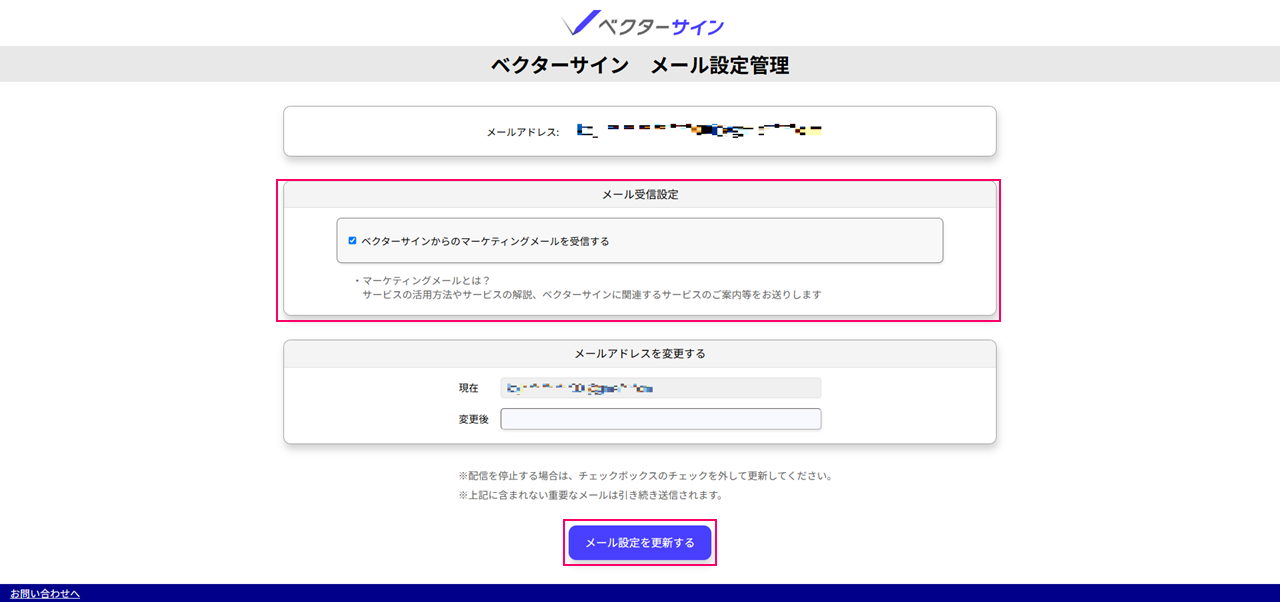
Task: Click the メール設定を更新する button
Action: tap(640, 542)
